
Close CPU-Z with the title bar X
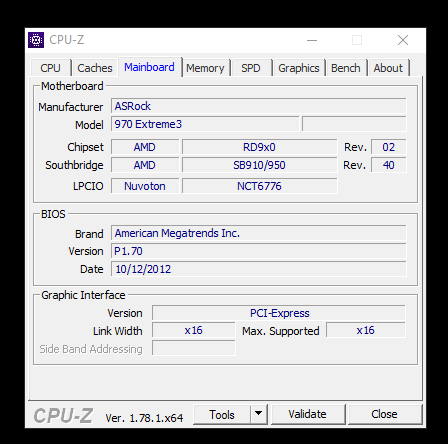click(x=403, y=40)
